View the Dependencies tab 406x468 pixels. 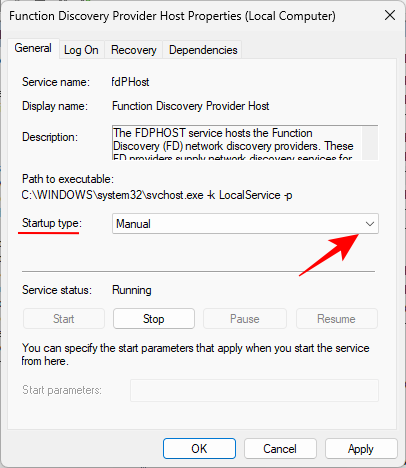tap(203, 50)
